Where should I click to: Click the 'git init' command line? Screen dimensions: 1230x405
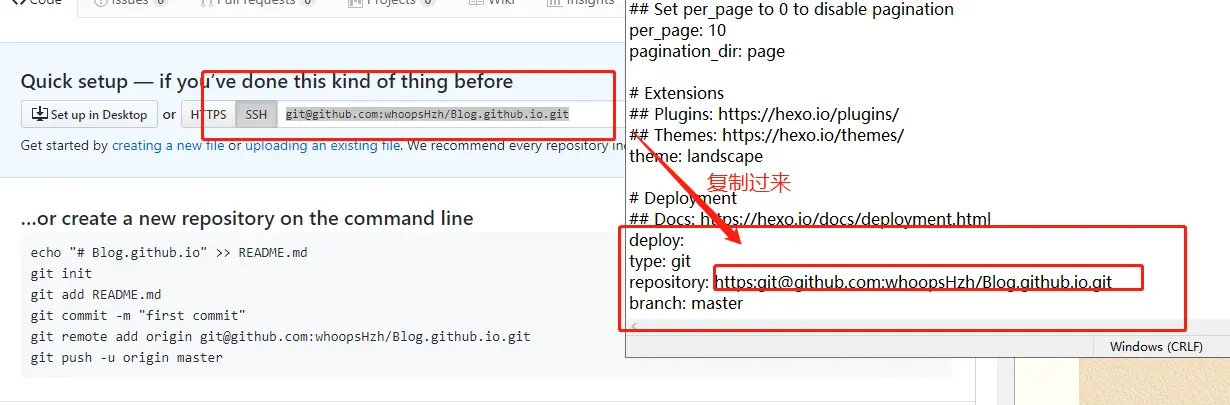61,273
